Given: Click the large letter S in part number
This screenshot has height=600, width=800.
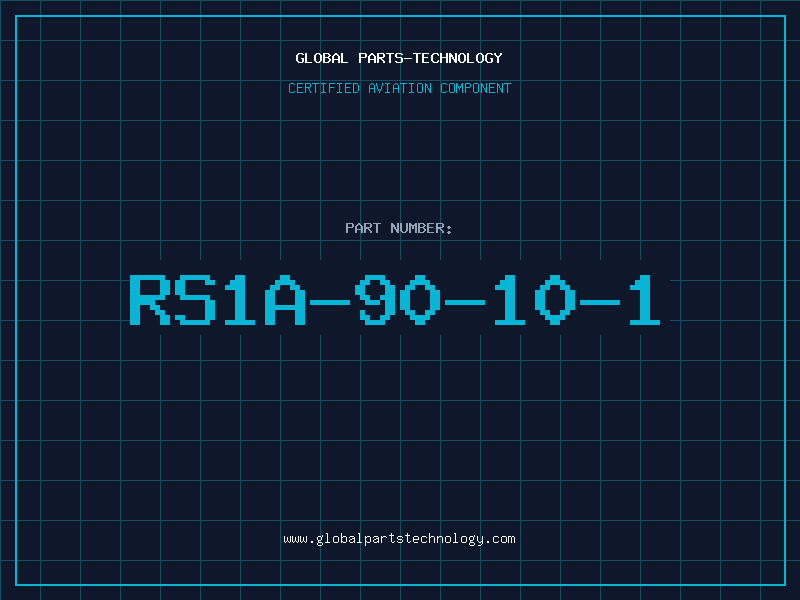Looking at the screenshot, I should point(195,300).
